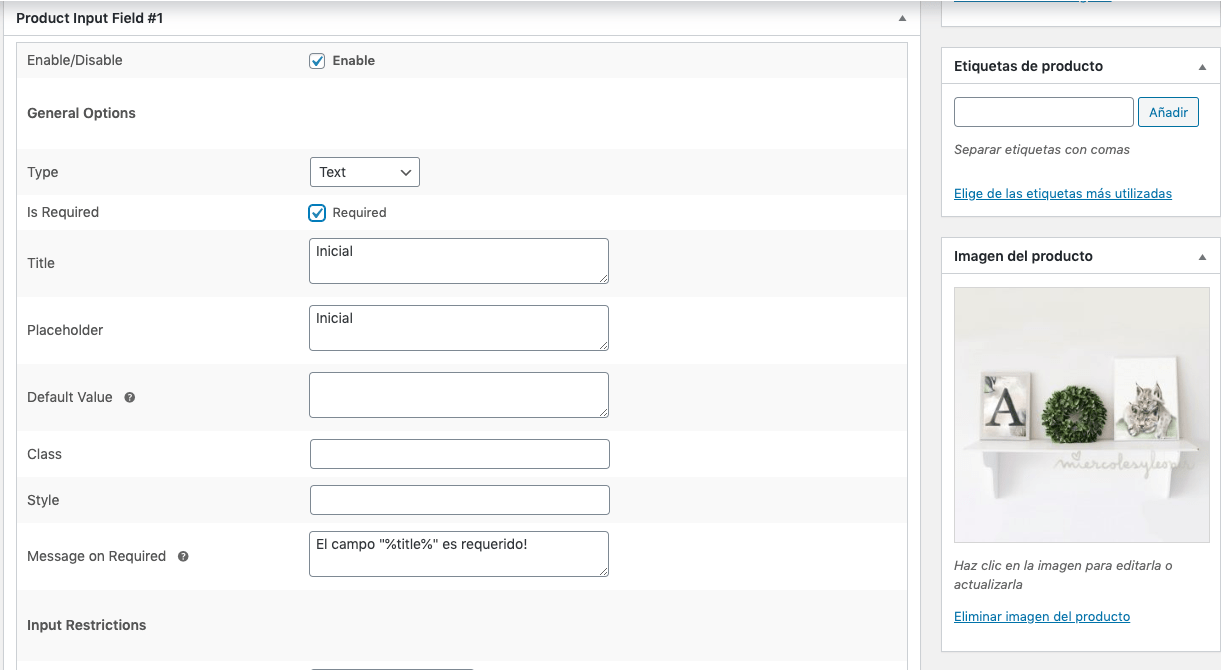Collapse the Imagen del producto panel

click(x=1202, y=256)
